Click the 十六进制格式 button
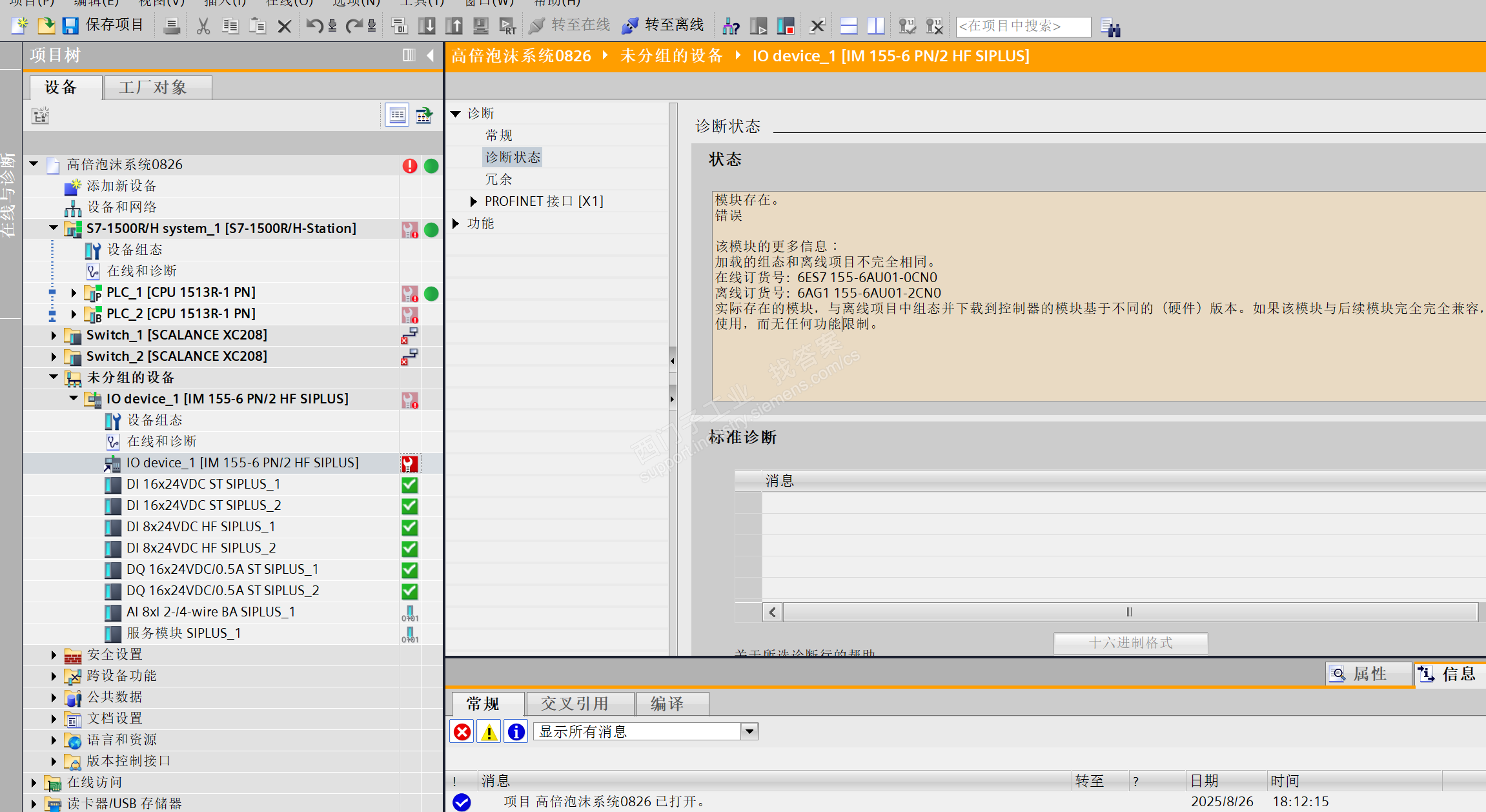1486x812 pixels. click(1130, 643)
